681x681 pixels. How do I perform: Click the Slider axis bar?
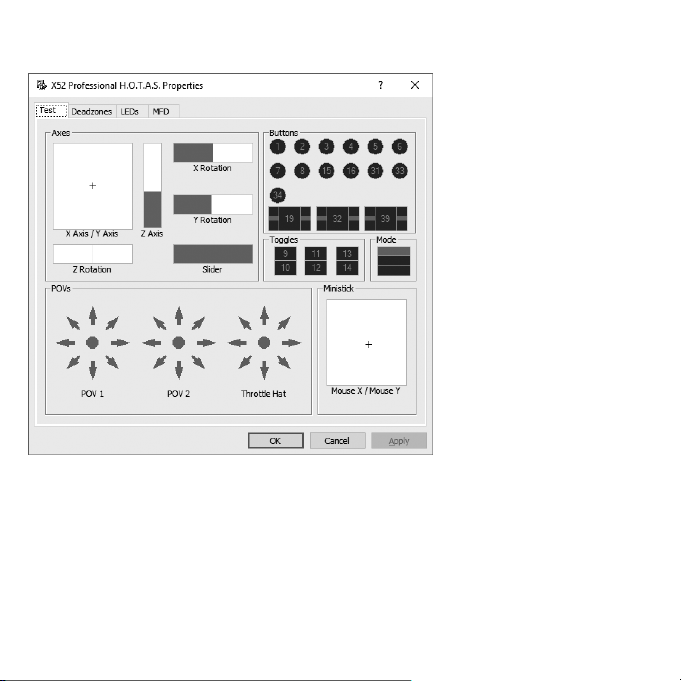tap(213, 254)
